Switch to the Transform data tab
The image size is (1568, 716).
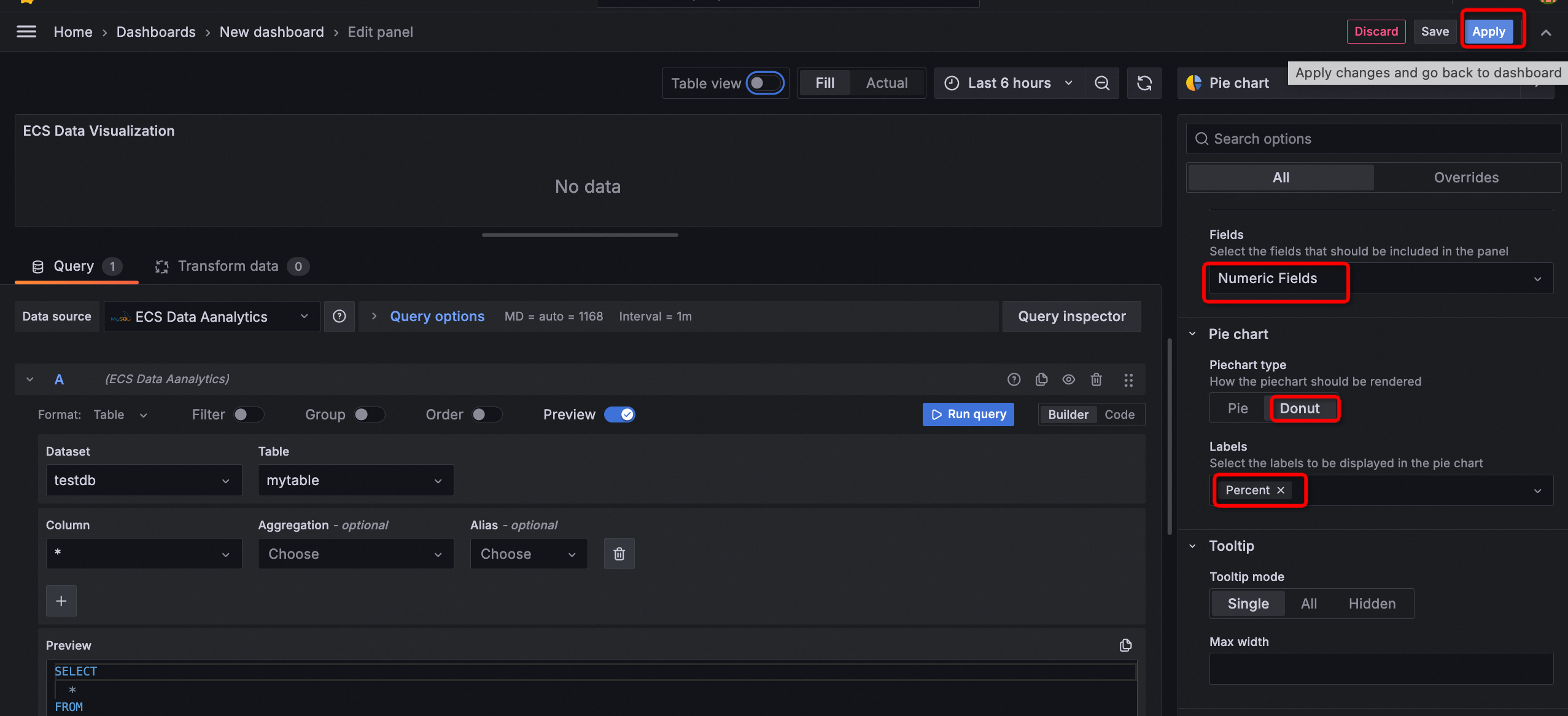pos(232,267)
